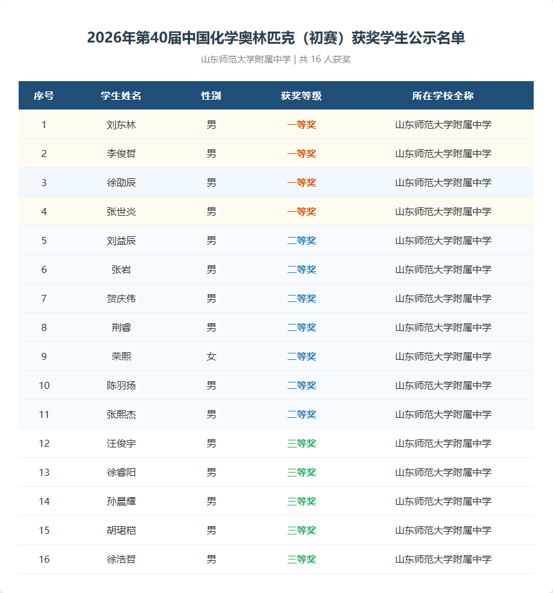Select student name 孙晨耀

tap(121, 501)
